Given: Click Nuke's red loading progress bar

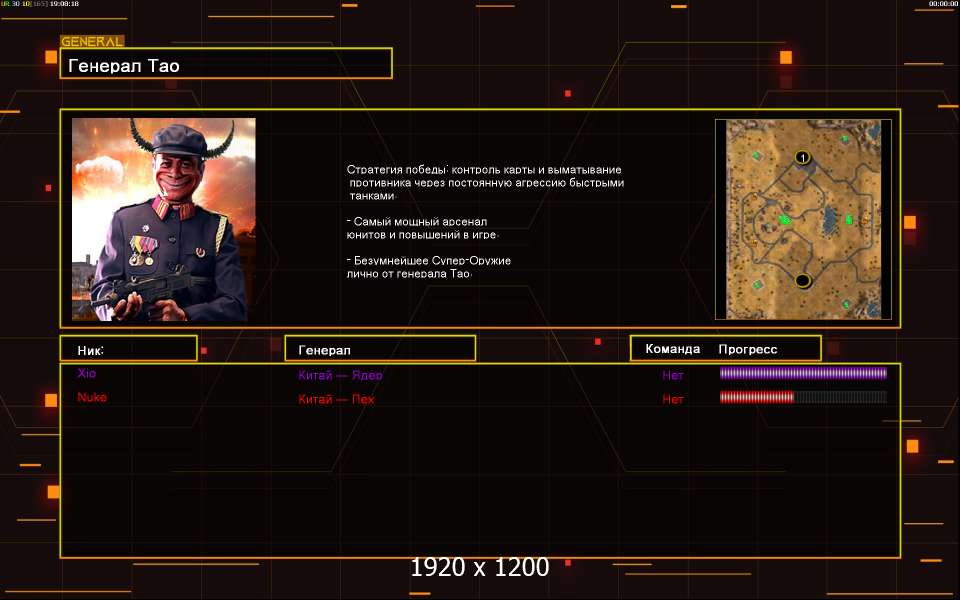Looking at the screenshot, I should (x=803, y=397).
